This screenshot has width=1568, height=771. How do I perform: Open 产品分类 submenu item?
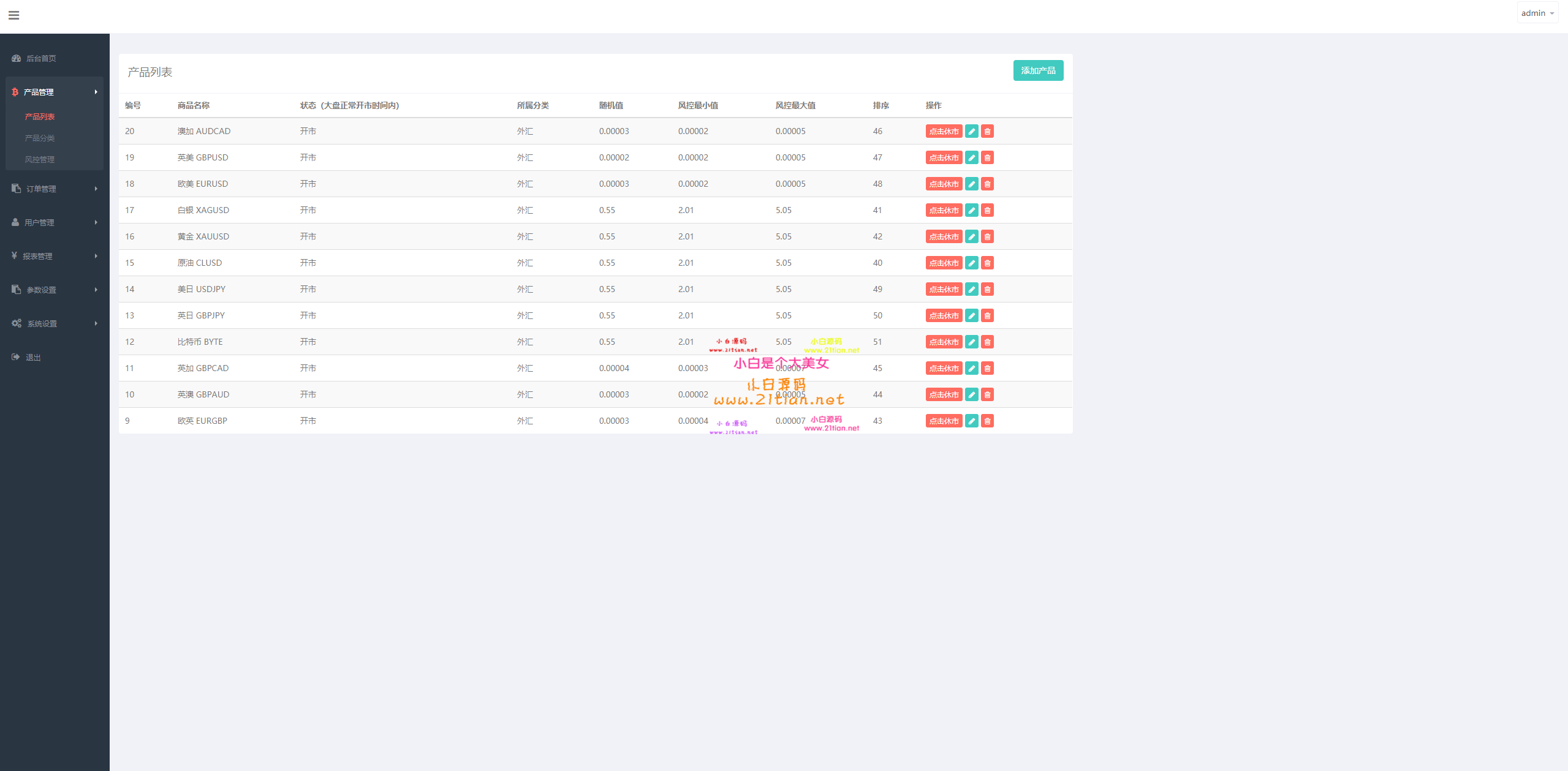(40, 138)
